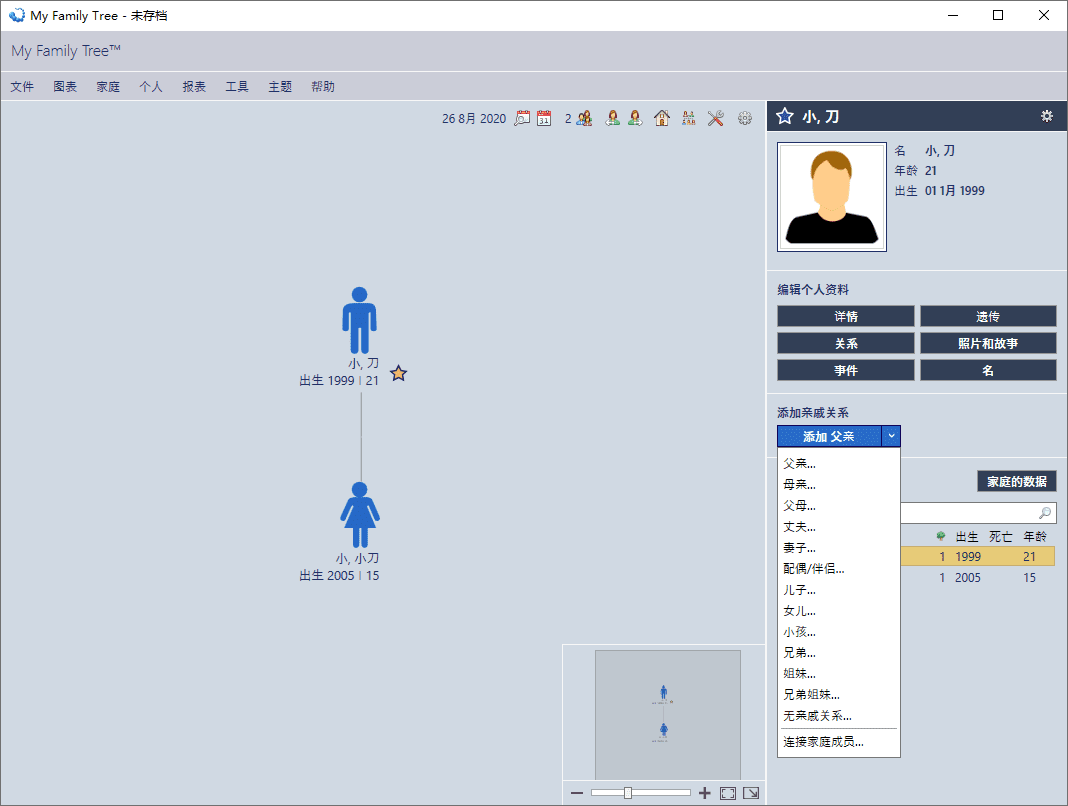Viewport: 1068px width, 806px height.
Task: Click the home icon to go to default person
Action: [661, 118]
